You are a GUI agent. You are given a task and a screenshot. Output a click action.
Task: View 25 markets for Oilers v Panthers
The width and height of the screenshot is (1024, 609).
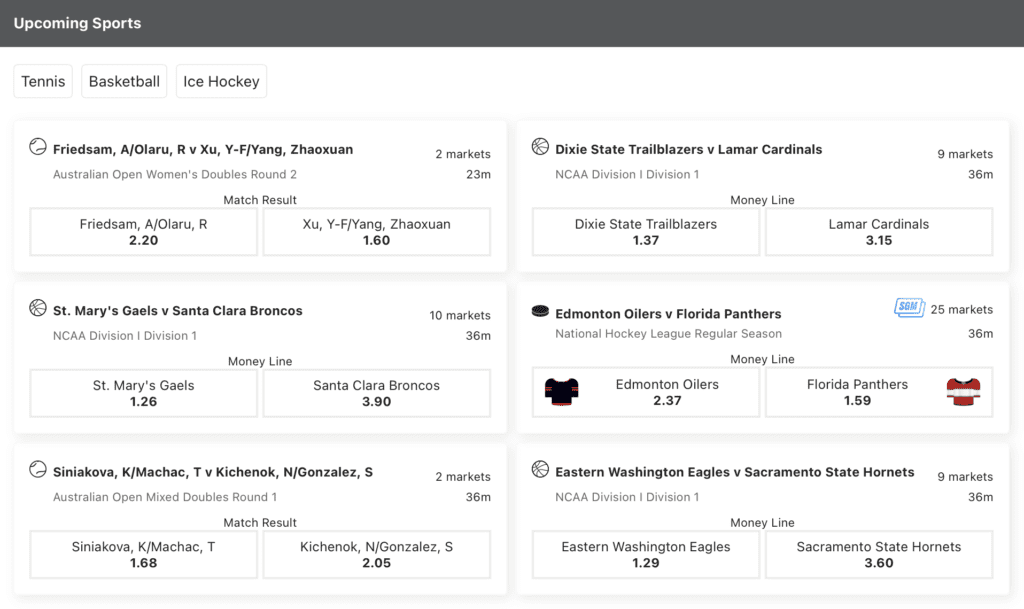coord(961,309)
